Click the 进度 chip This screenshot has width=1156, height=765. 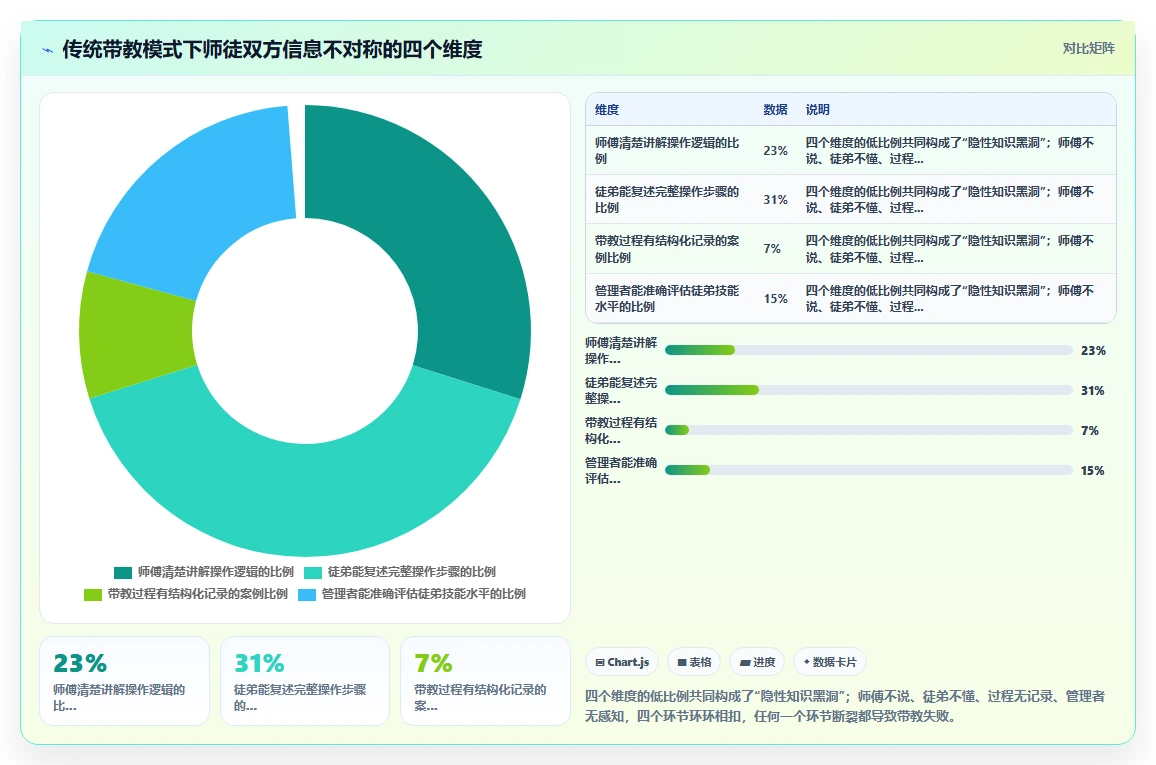point(757,662)
